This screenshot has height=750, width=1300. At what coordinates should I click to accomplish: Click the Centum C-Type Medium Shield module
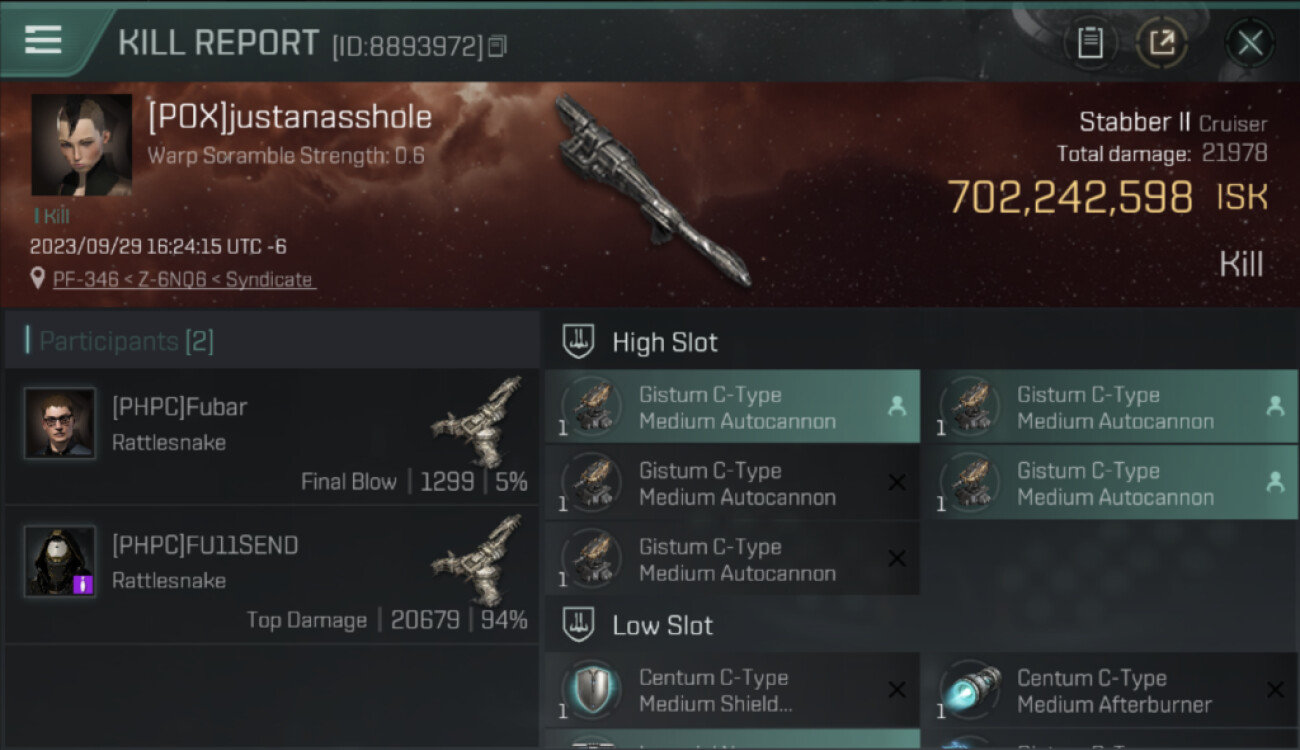pos(732,690)
